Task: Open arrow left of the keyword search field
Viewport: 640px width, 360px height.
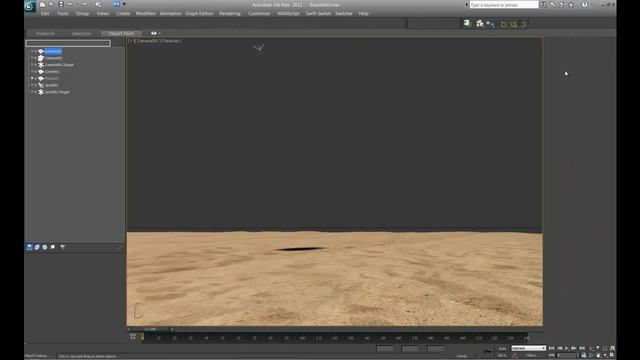Action: coord(467,4)
